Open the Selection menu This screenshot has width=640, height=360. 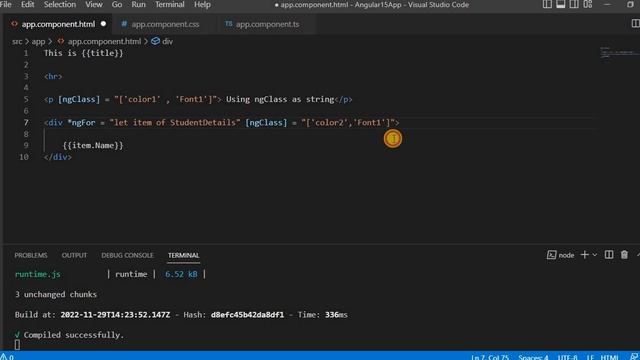(x=60, y=4)
